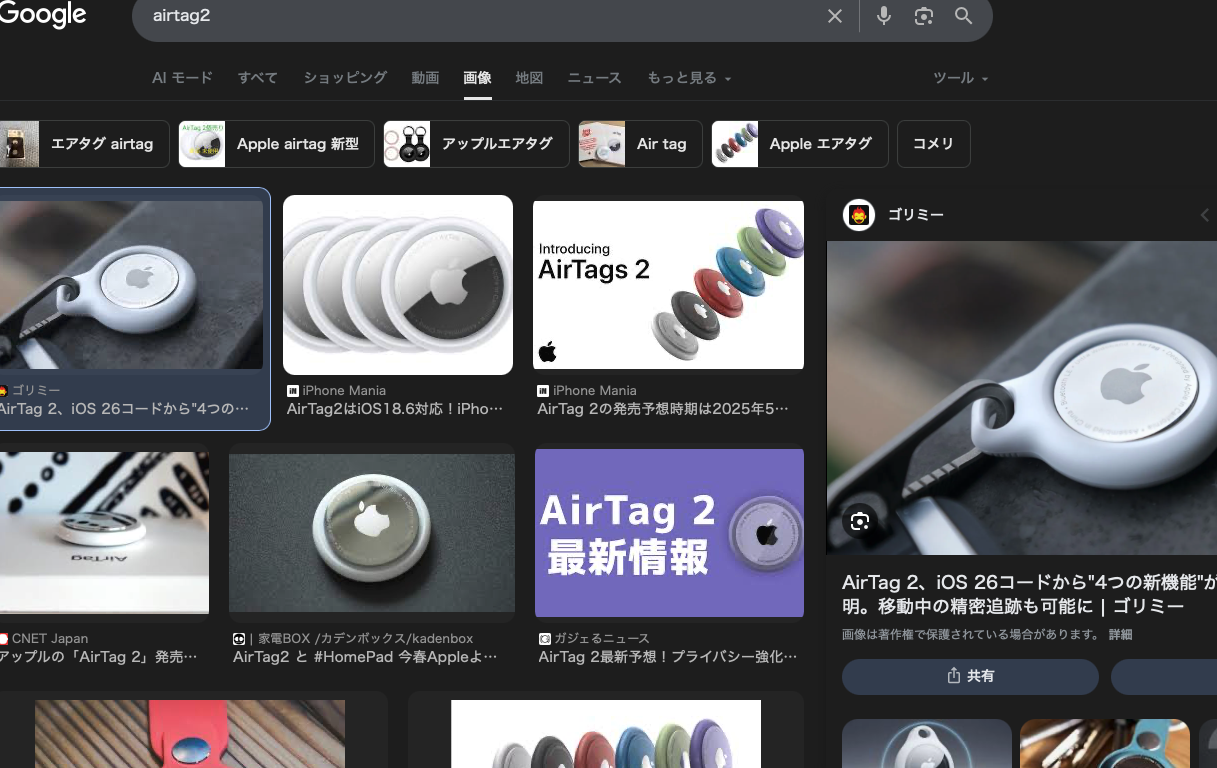Open Google Lens camera search icon
This screenshot has height=768, width=1217.
(924, 16)
